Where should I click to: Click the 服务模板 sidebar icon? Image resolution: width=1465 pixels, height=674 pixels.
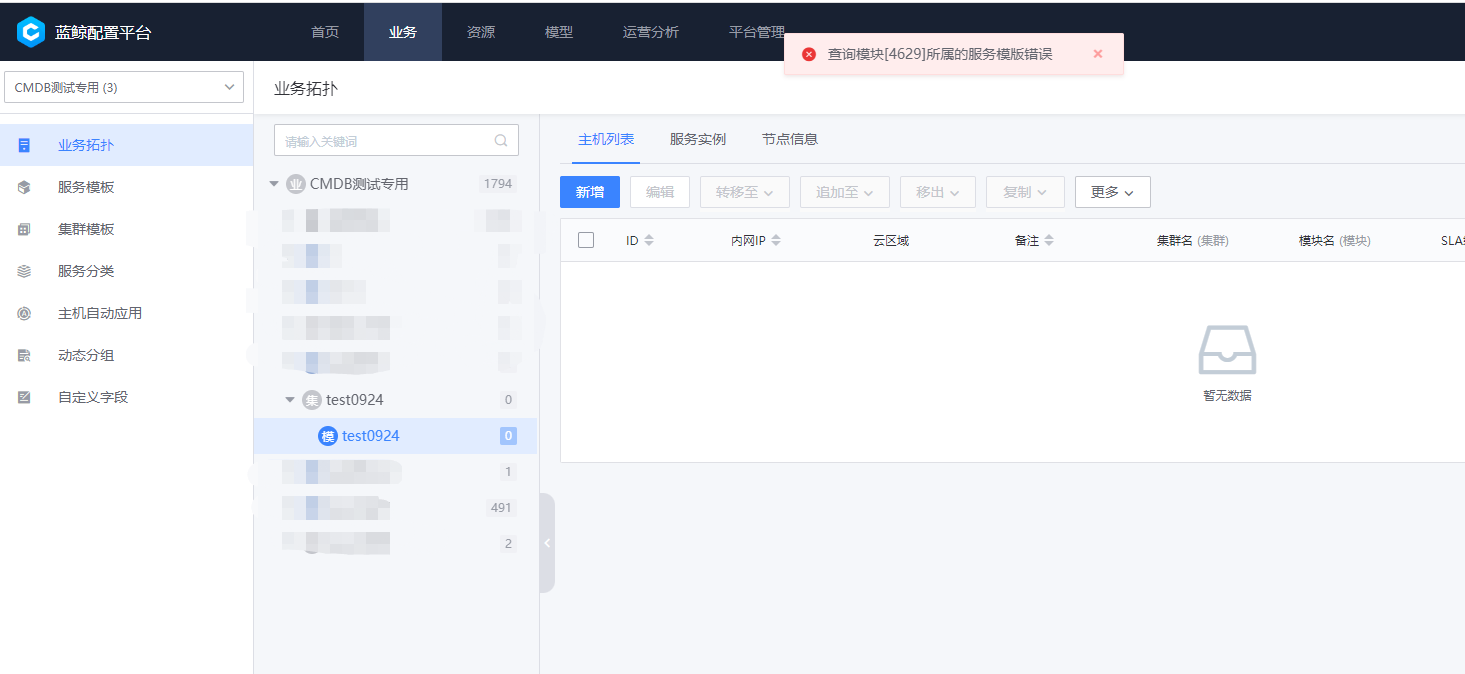click(x=25, y=187)
